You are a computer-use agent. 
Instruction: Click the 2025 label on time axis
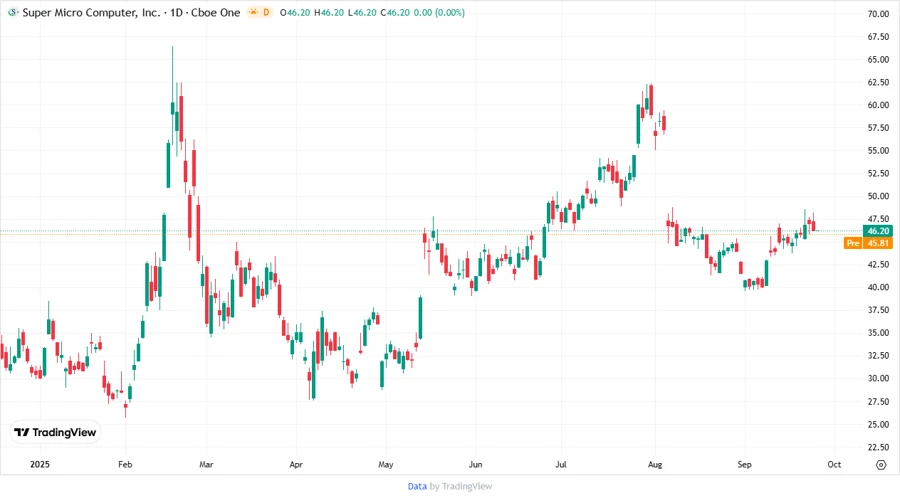[40, 465]
